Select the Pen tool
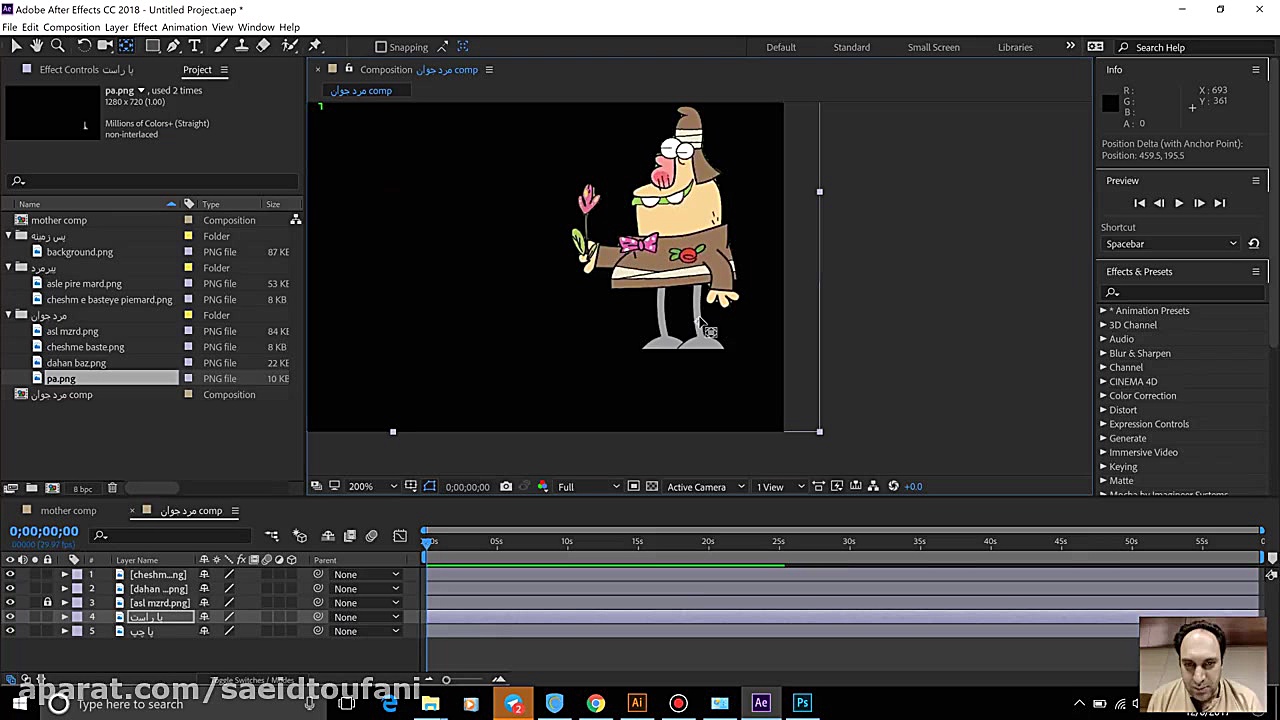The width and height of the screenshot is (1280, 720). [x=174, y=46]
